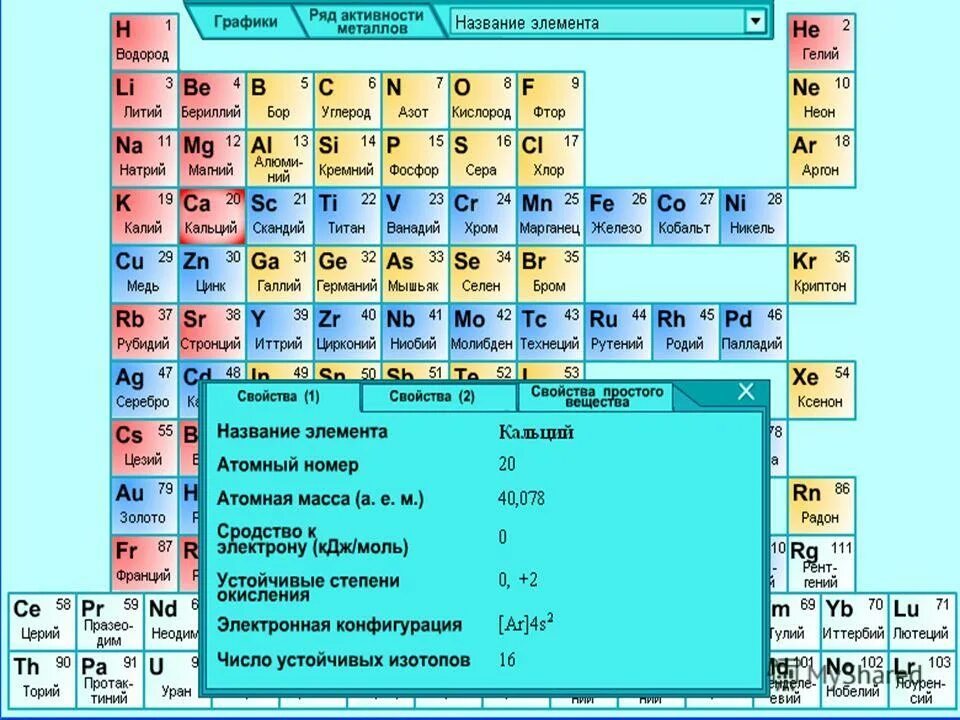This screenshot has height=720, width=960.
Task: Select the Yb Иттербий element cell
Action: pyautogui.click(x=854, y=621)
